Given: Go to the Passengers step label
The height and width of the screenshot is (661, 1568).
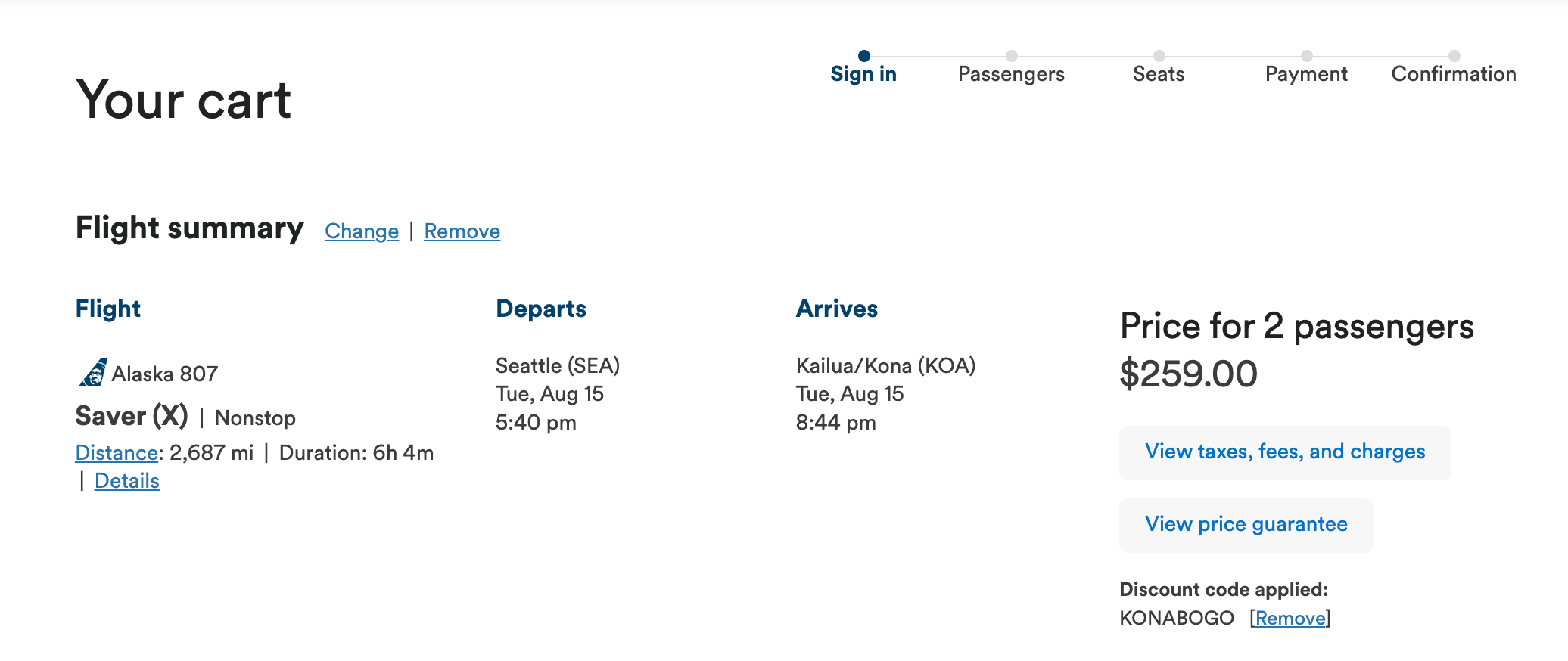Looking at the screenshot, I should (1011, 74).
